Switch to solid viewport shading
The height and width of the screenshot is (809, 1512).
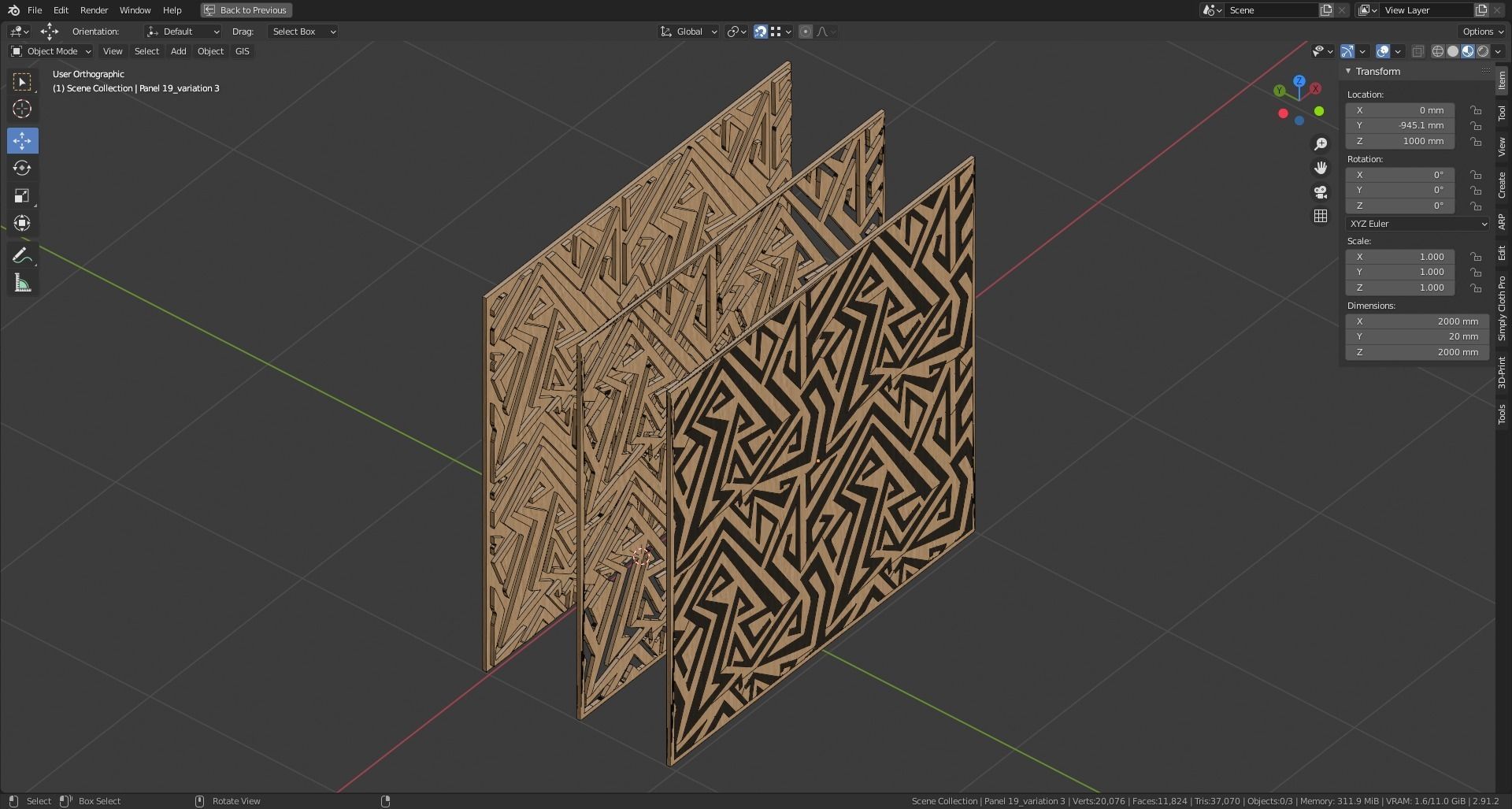point(1453,51)
